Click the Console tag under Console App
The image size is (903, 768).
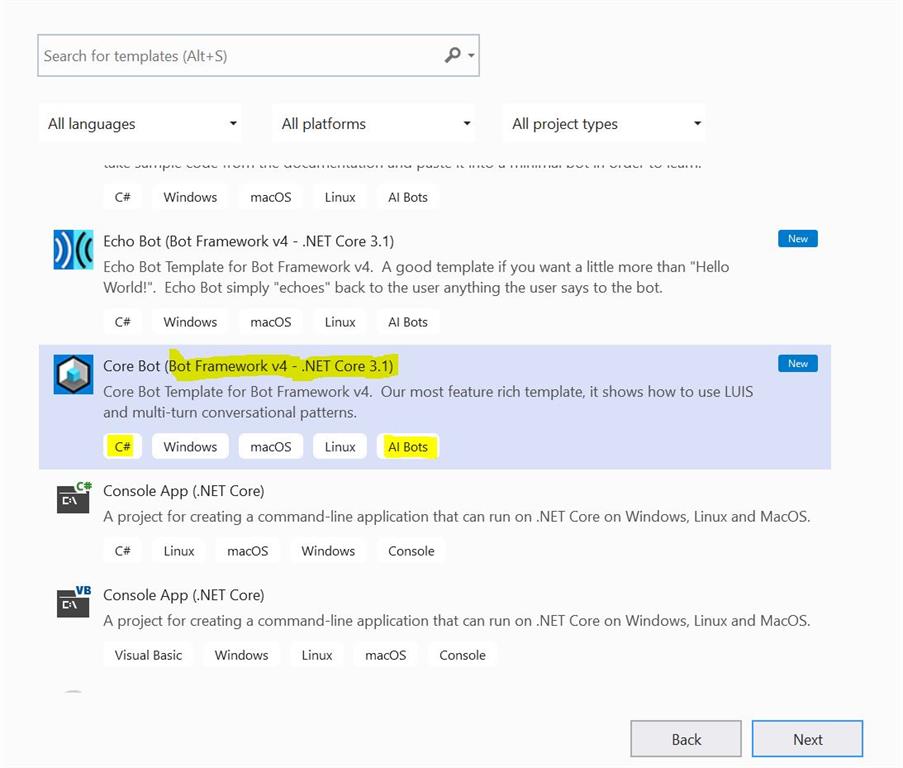(410, 550)
